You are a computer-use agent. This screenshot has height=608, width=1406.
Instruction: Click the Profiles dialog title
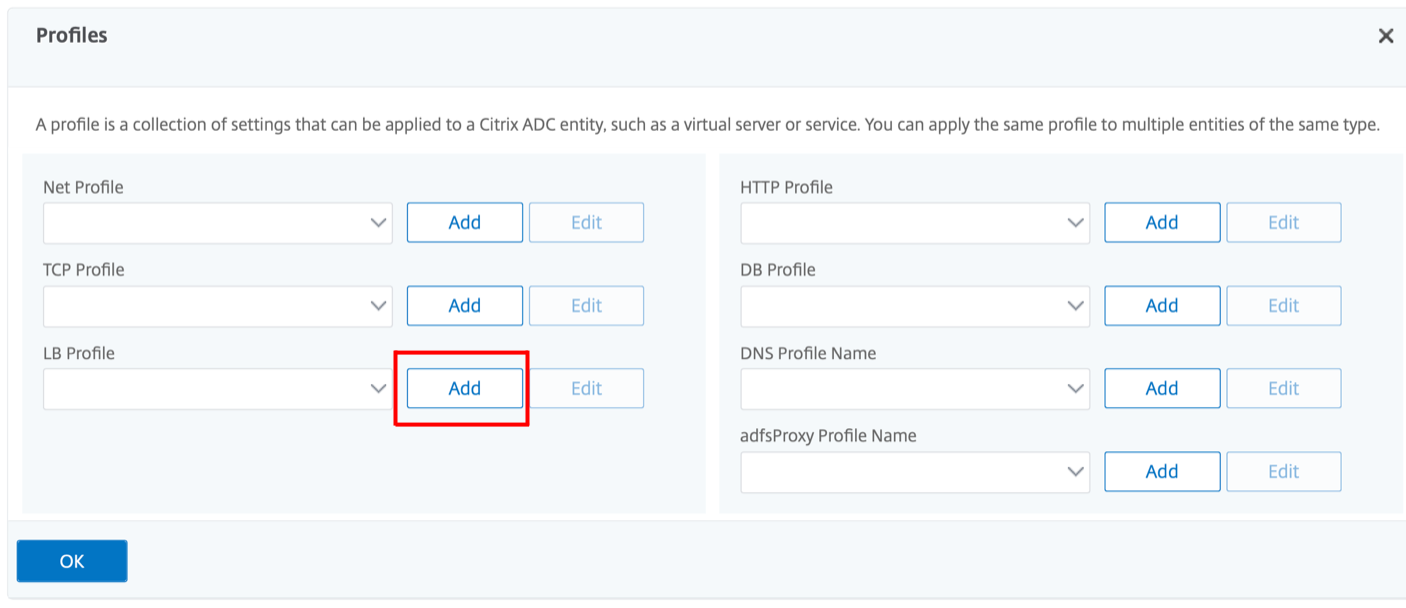[x=72, y=35]
